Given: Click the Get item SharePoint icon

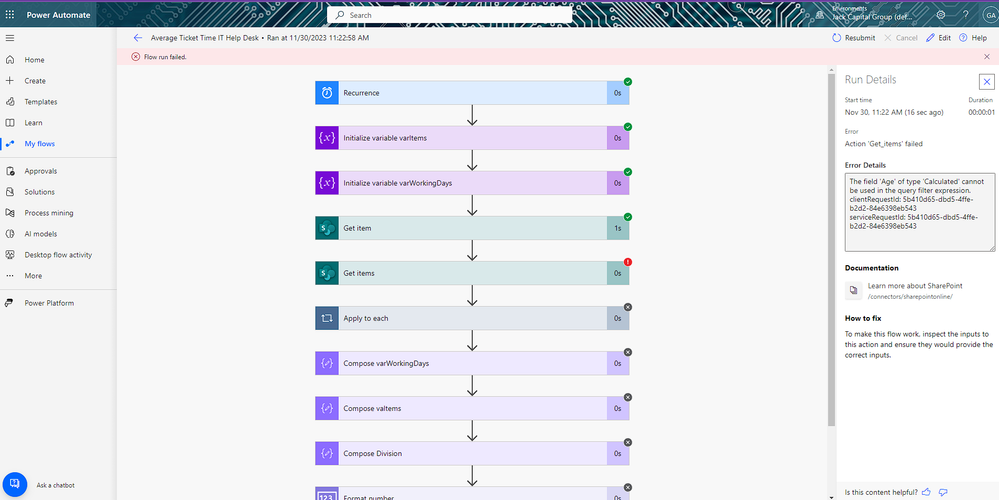Looking at the screenshot, I should click(327, 228).
